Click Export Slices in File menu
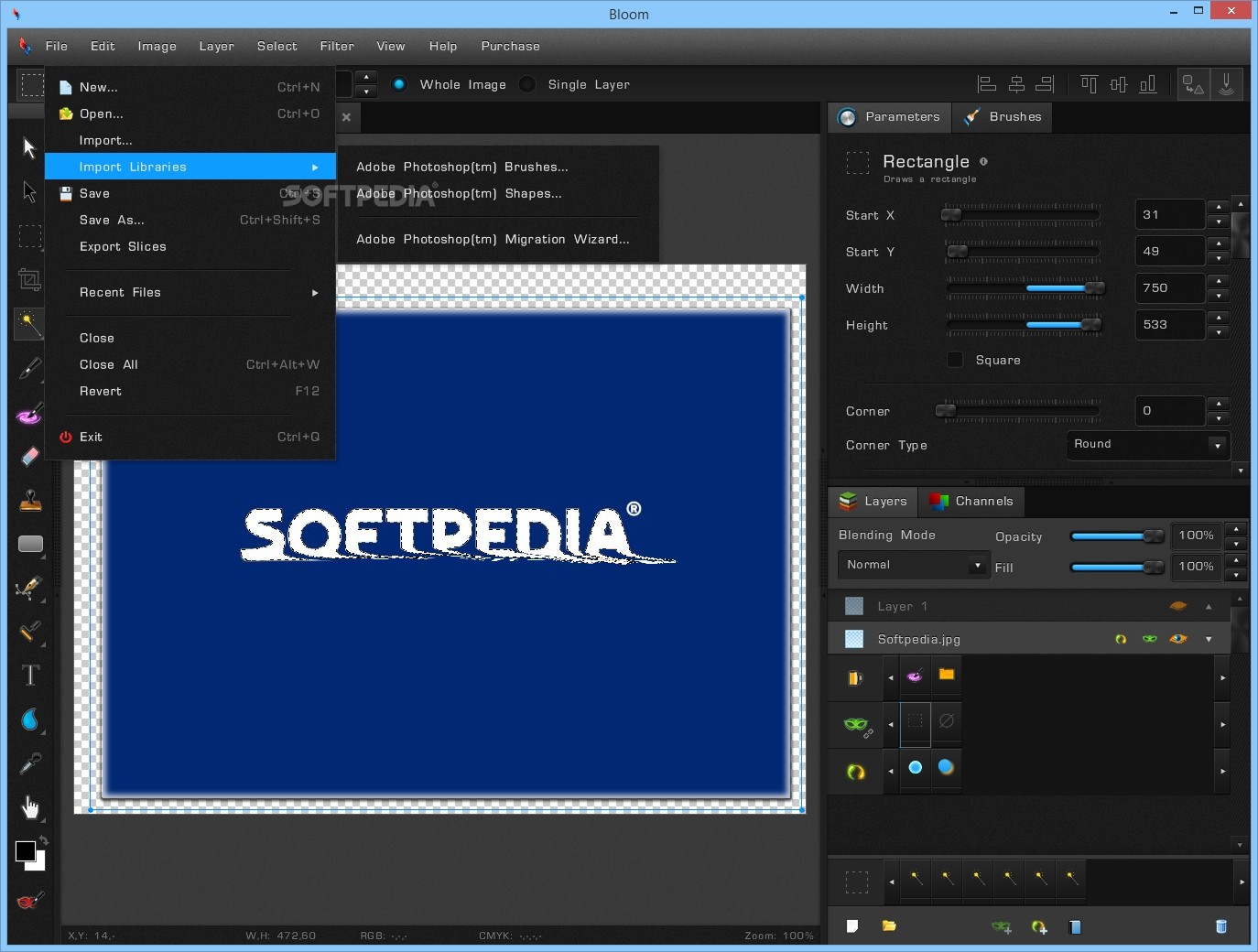Screen dimensions: 1258x952 (123, 246)
